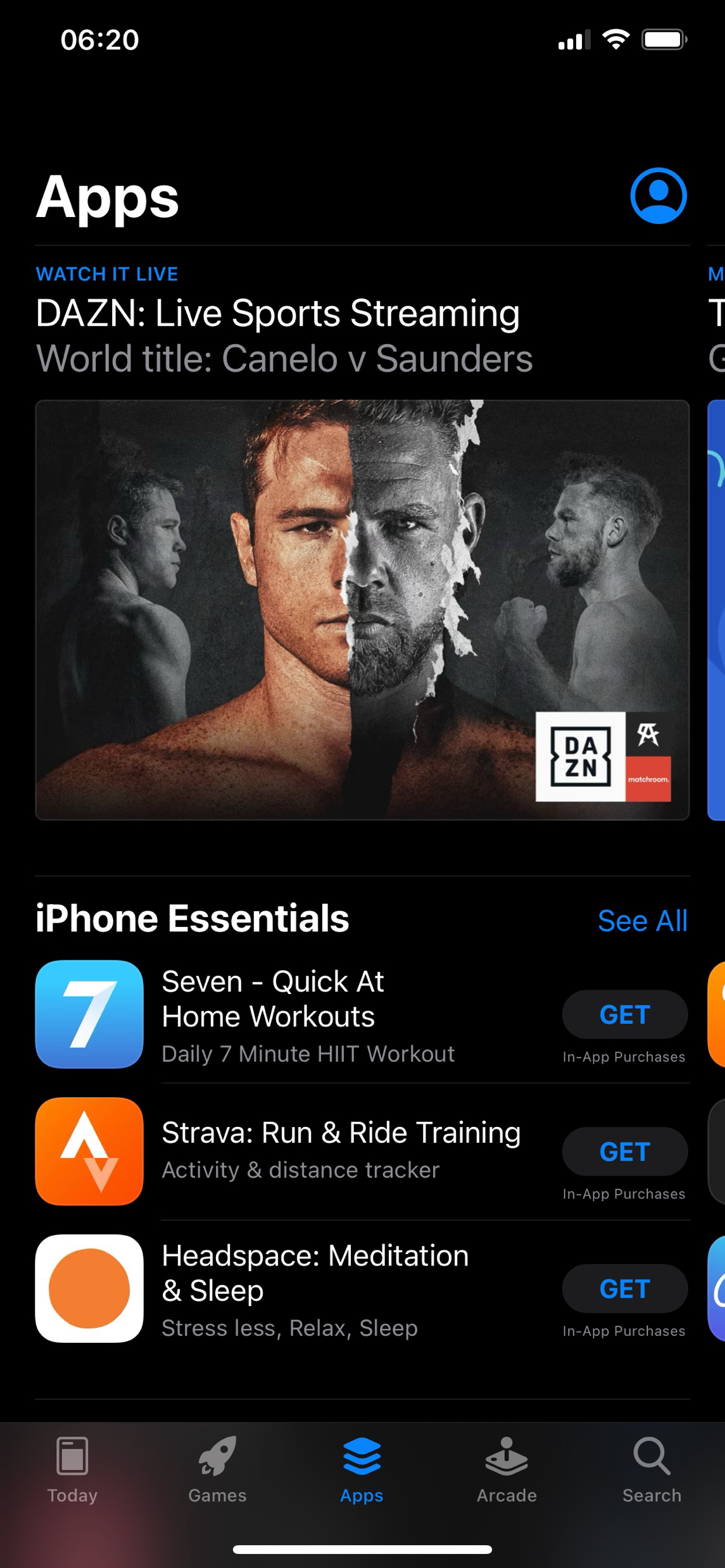Get the Seven workout app

coord(625,1014)
